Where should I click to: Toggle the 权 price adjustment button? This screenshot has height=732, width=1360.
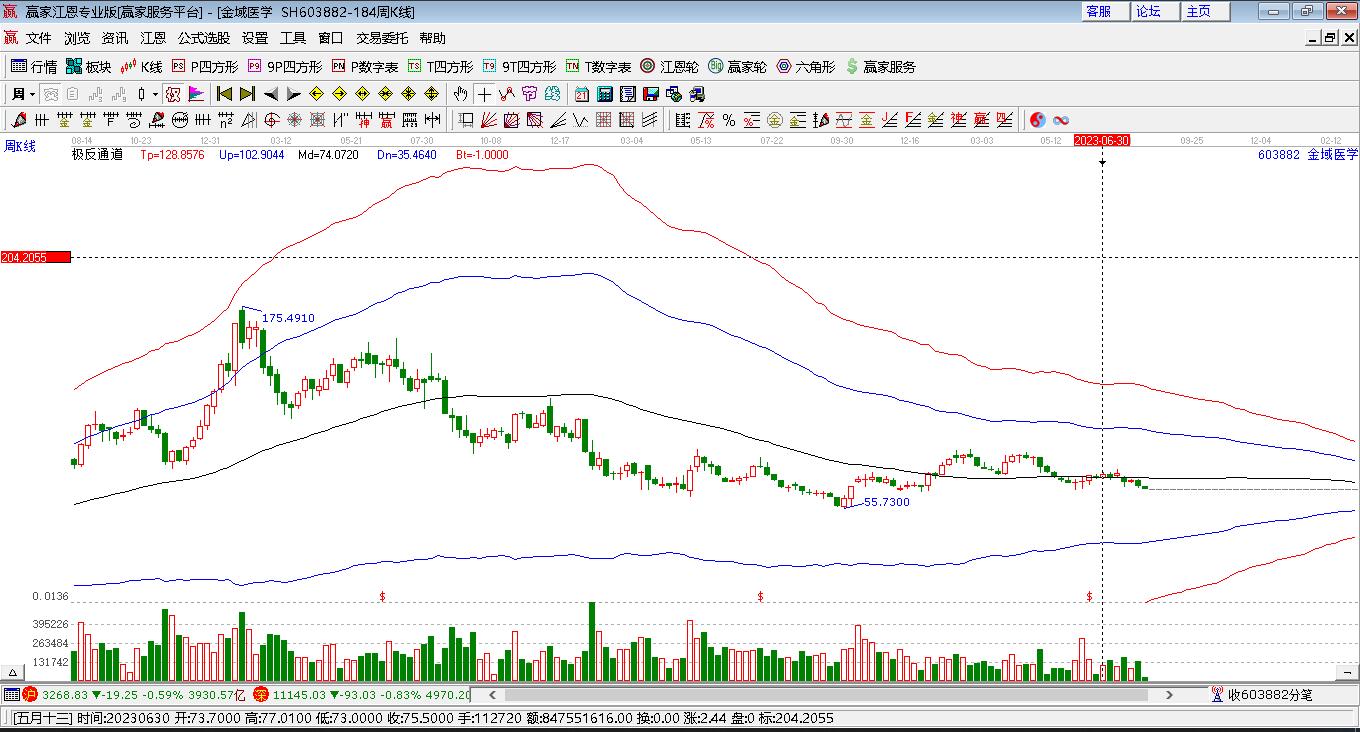173,94
